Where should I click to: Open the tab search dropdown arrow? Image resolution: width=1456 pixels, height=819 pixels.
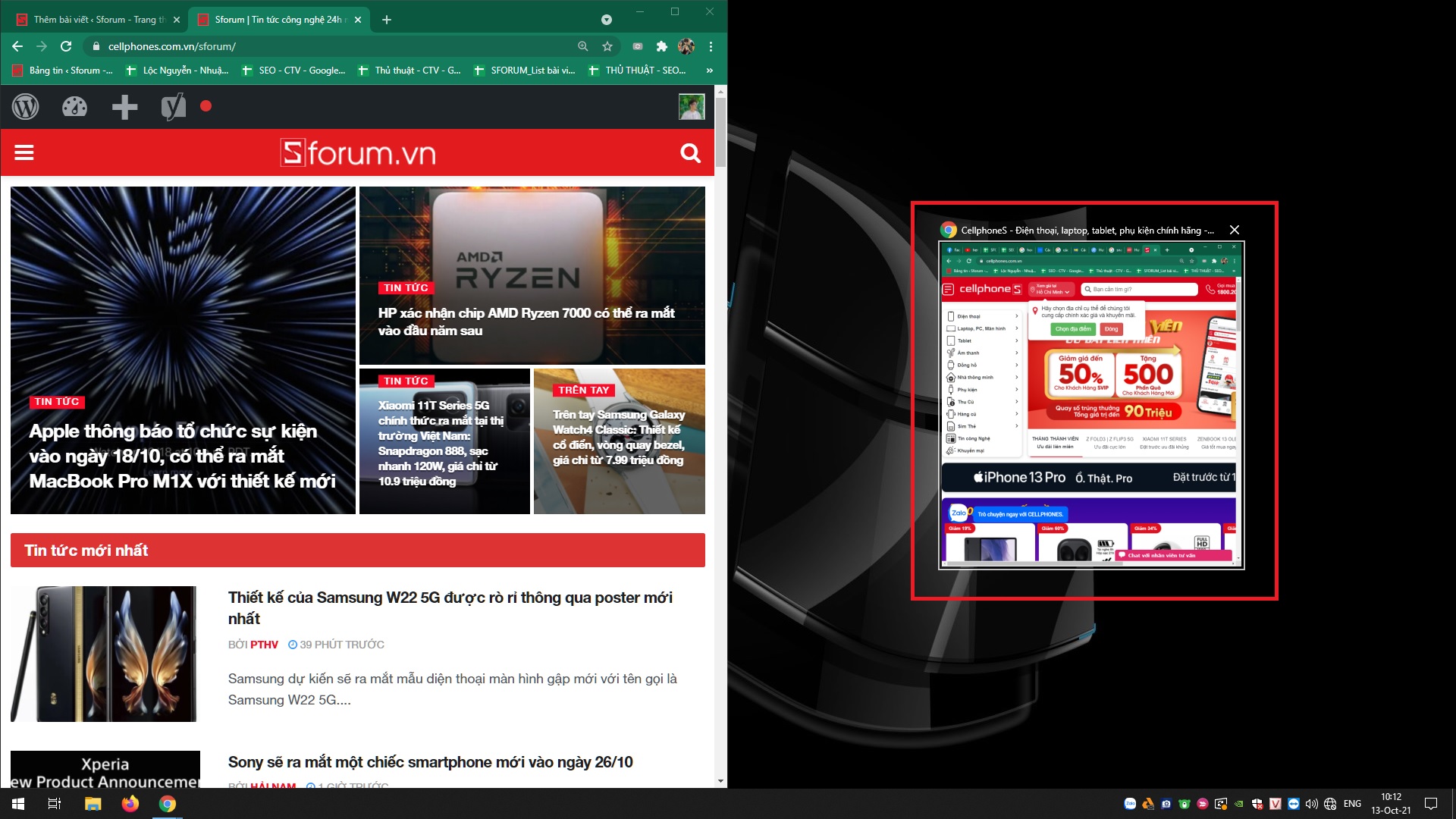coord(606,20)
